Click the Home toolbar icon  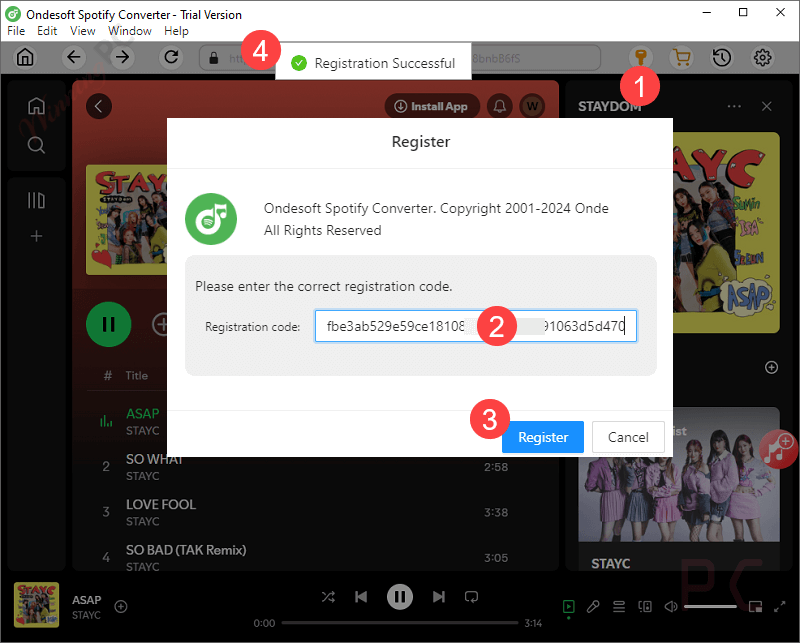(x=25, y=57)
